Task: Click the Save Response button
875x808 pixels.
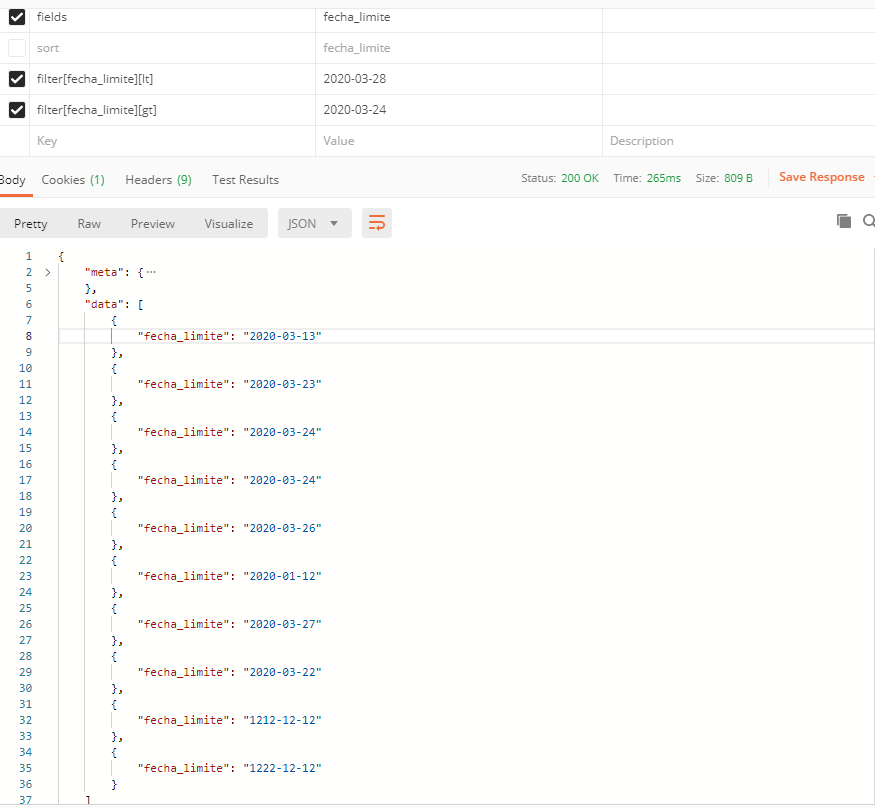Action: pos(821,177)
